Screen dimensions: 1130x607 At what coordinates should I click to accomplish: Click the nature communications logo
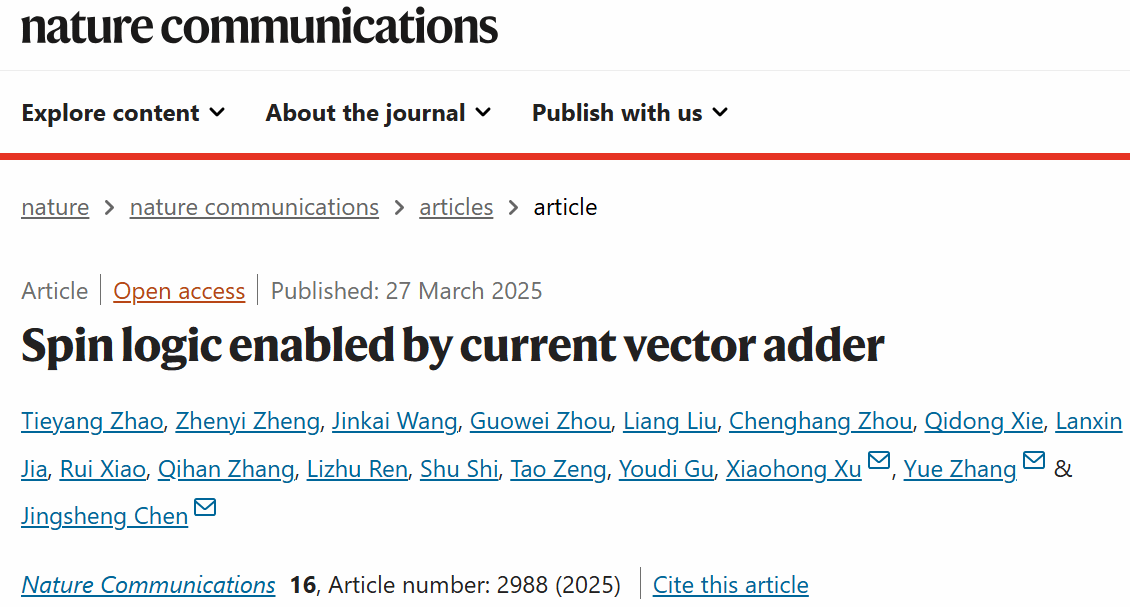(259, 26)
